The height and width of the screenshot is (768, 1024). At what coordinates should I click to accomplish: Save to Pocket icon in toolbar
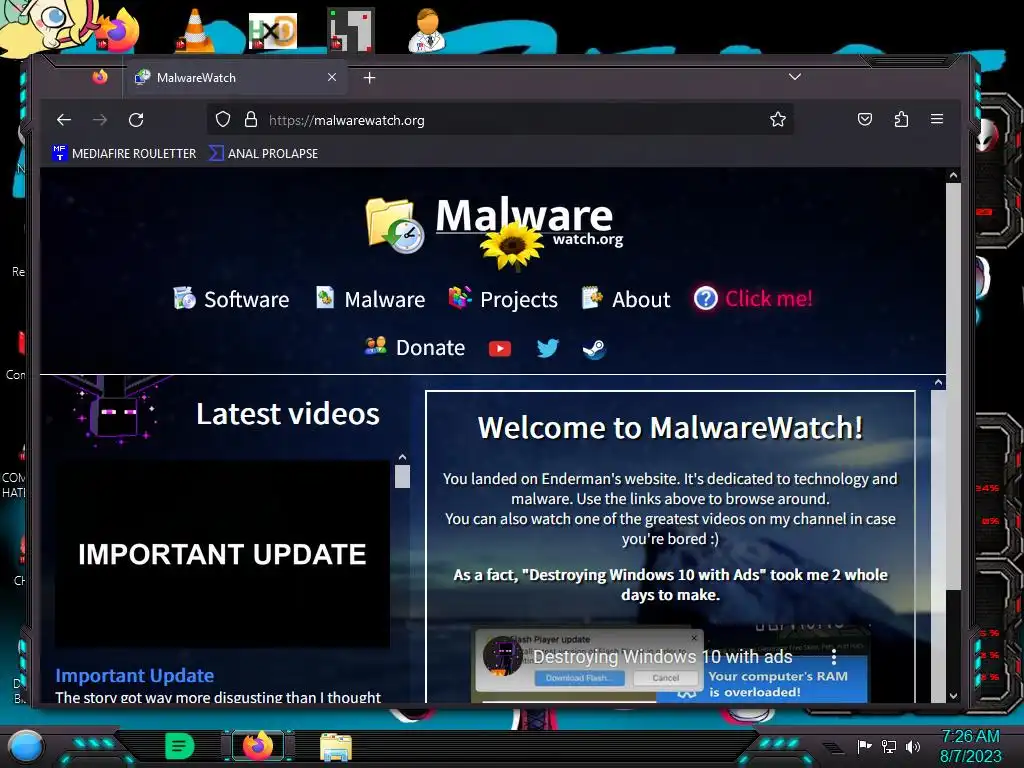(x=865, y=119)
